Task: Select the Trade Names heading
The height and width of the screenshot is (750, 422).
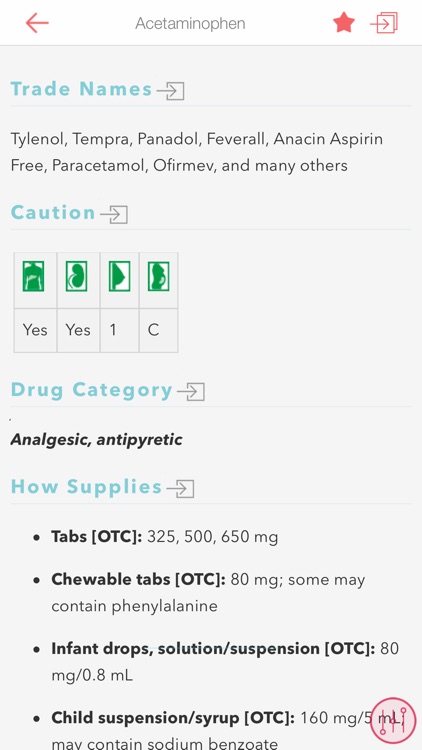Action: [x=81, y=89]
